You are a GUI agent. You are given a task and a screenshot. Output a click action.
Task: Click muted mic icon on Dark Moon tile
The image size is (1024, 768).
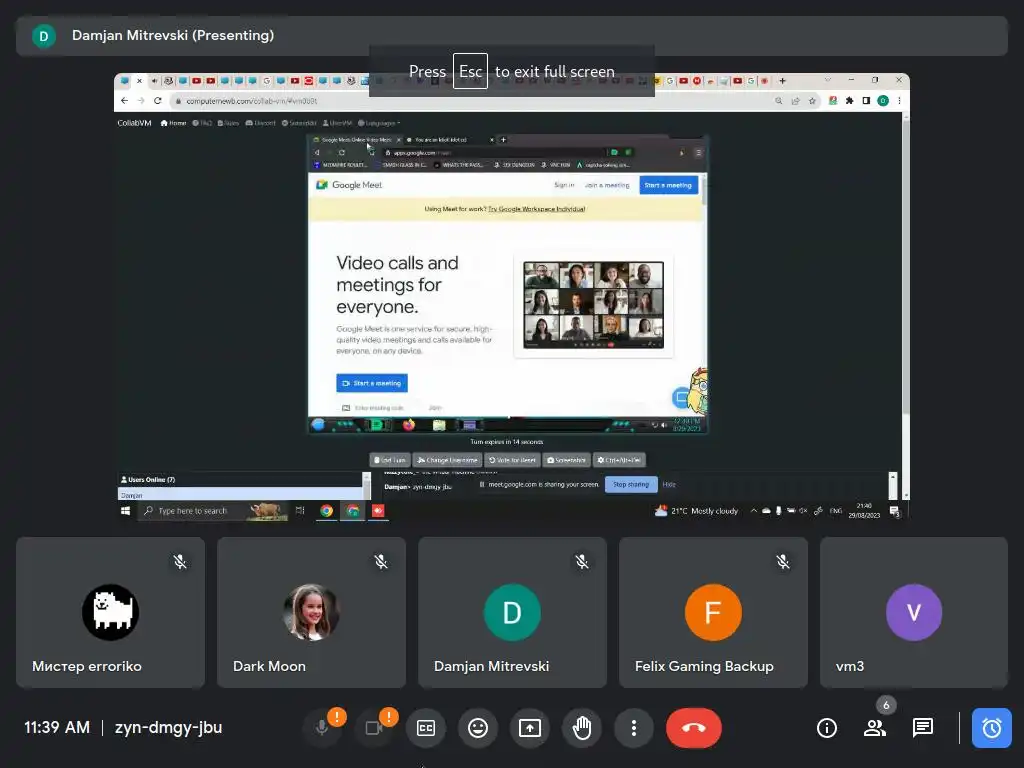[381, 562]
